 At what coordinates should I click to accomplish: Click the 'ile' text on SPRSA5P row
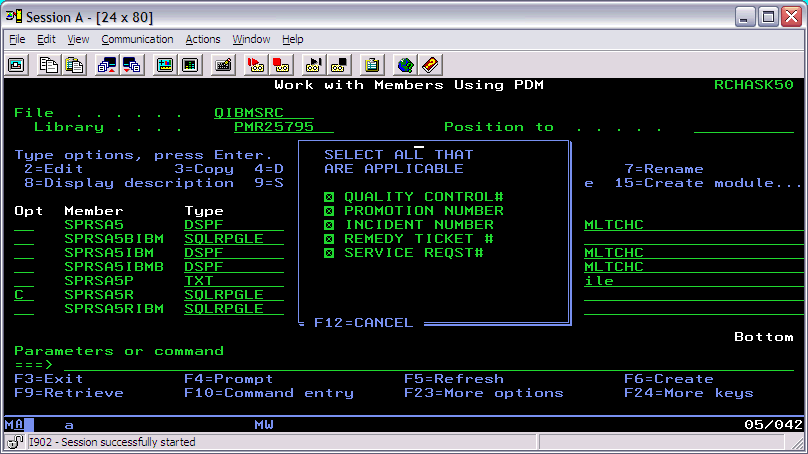[x=599, y=281]
